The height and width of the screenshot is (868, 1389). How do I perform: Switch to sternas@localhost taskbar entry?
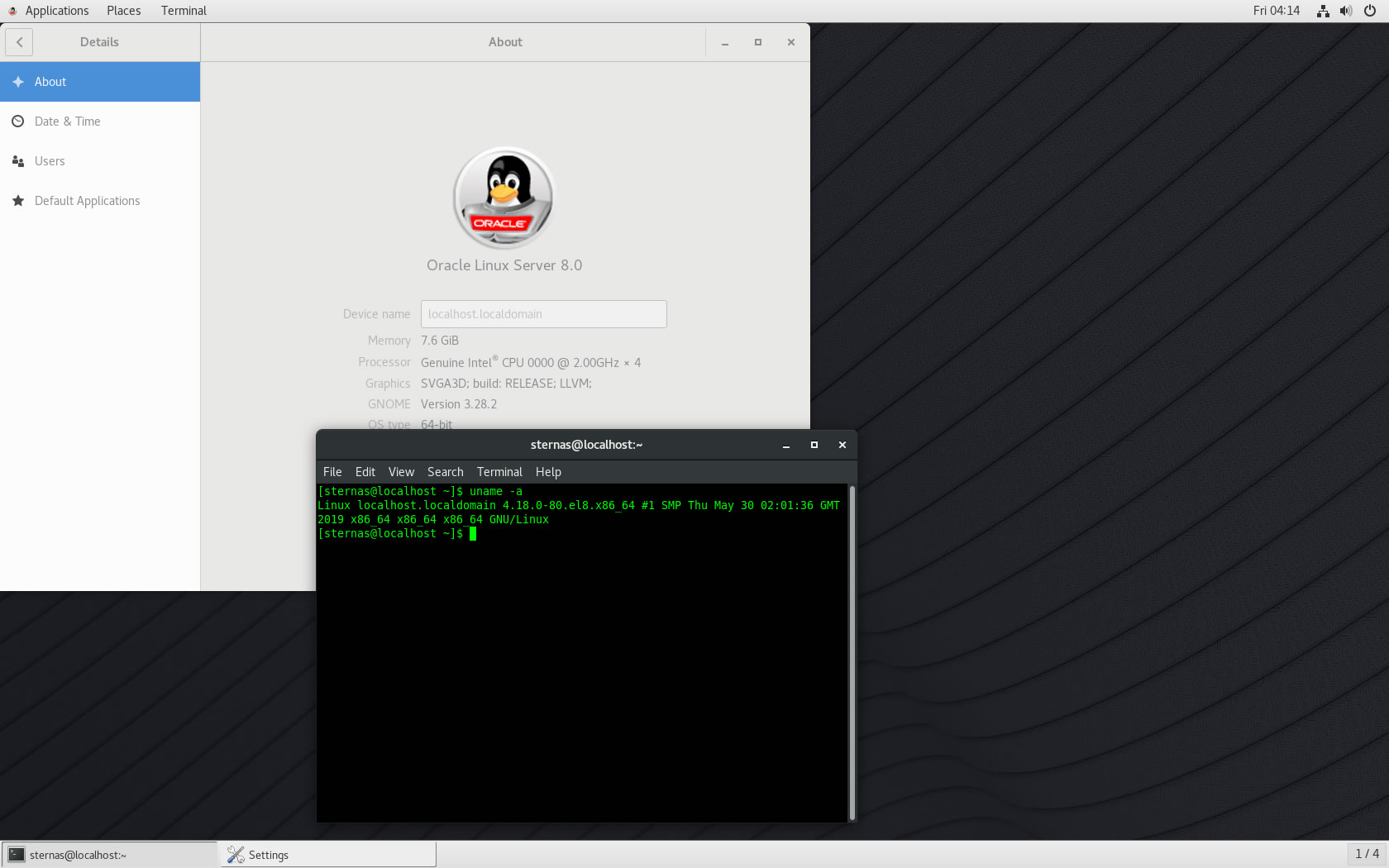click(x=109, y=855)
